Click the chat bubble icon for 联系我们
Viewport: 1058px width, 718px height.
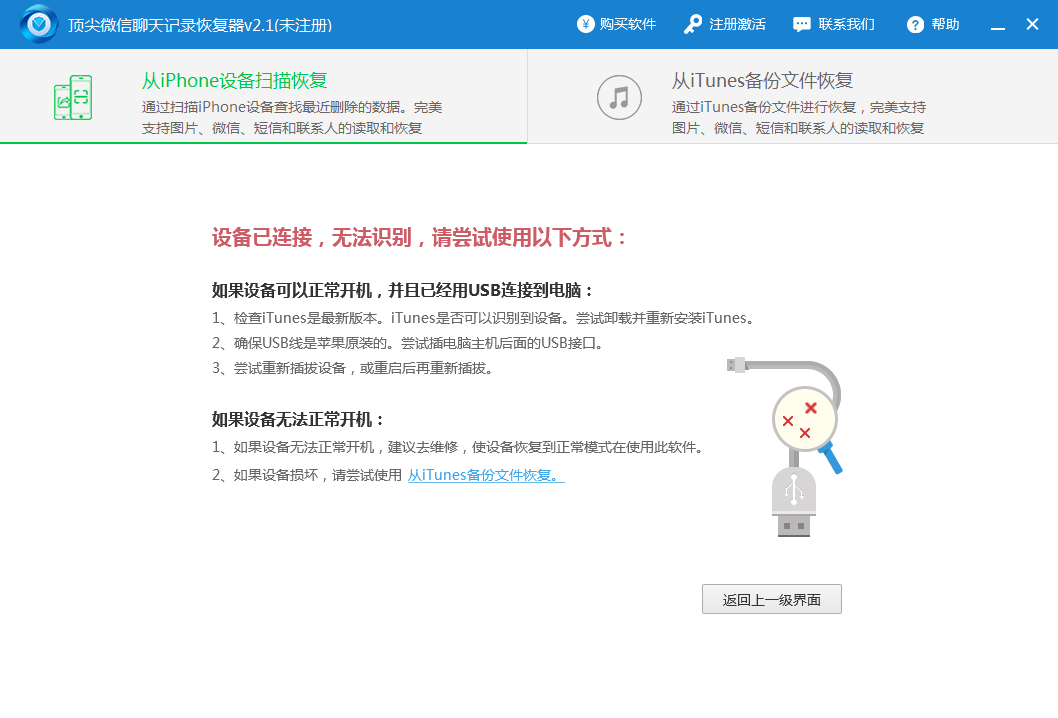pos(802,25)
